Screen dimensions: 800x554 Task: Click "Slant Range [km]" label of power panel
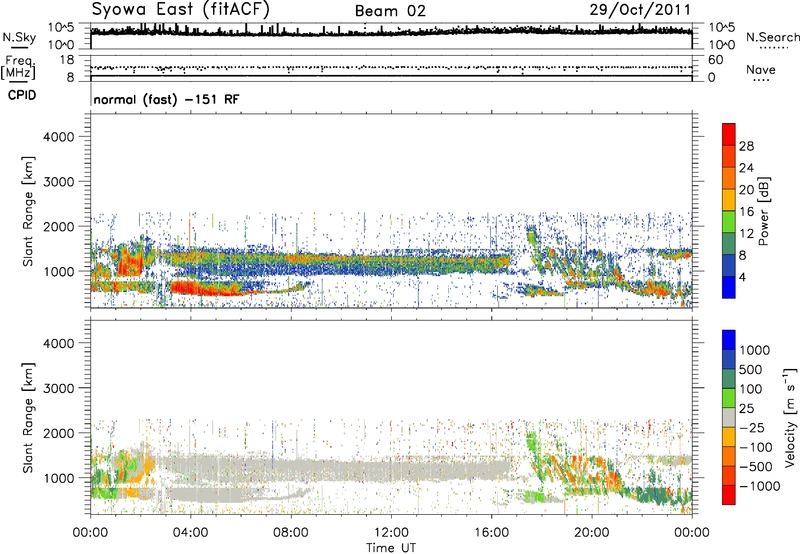coord(28,211)
